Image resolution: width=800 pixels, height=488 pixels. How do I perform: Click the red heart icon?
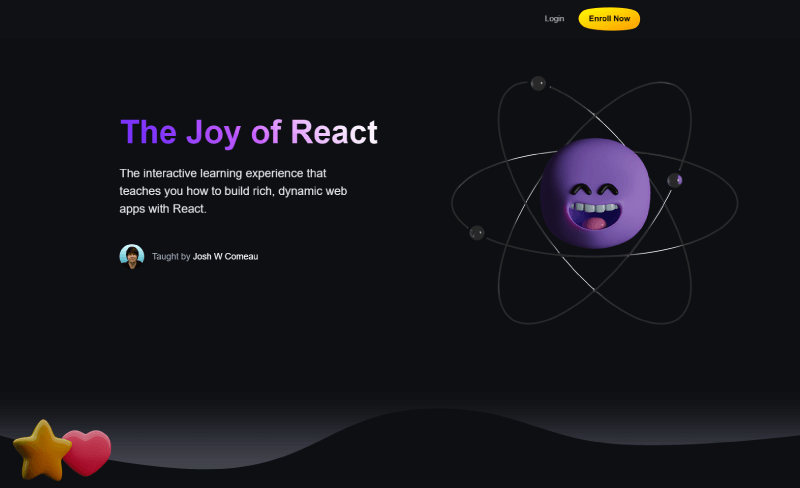[x=86, y=452]
